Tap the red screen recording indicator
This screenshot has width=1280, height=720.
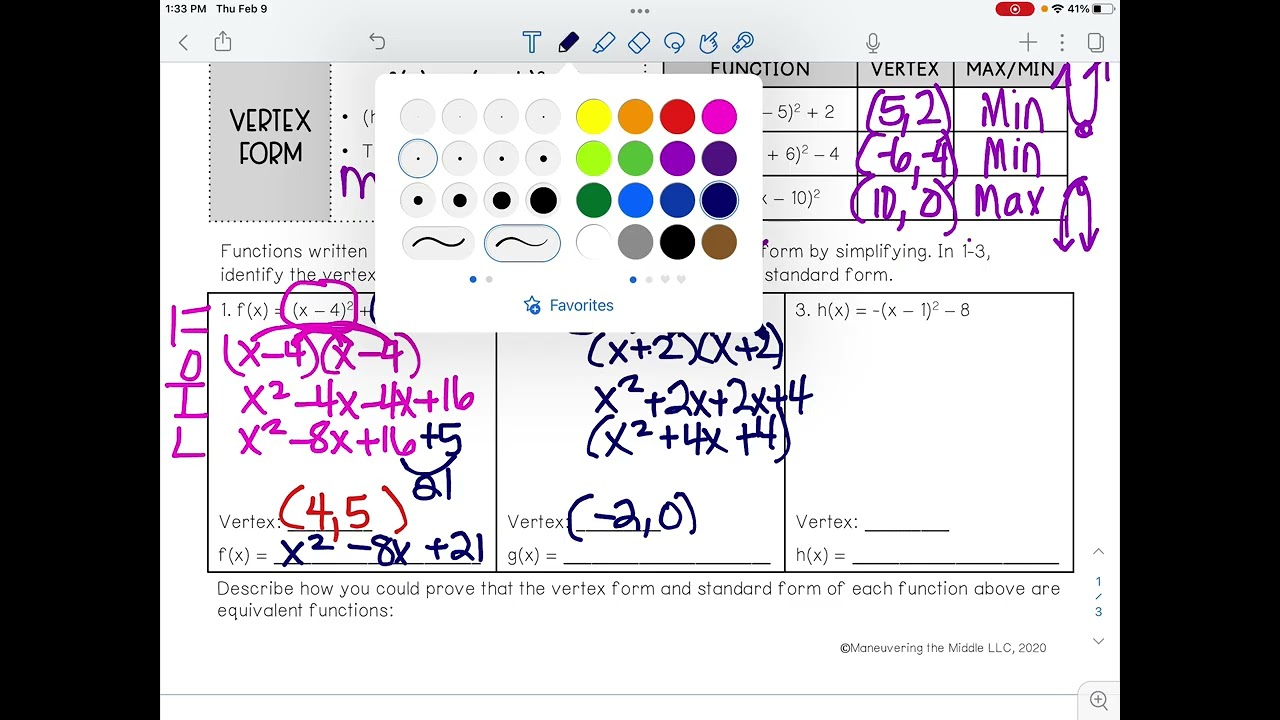[1015, 9]
